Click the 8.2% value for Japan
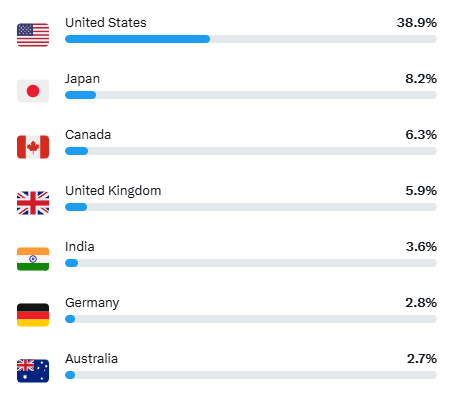This screenshot has width=452, height=400. point(421,79)
